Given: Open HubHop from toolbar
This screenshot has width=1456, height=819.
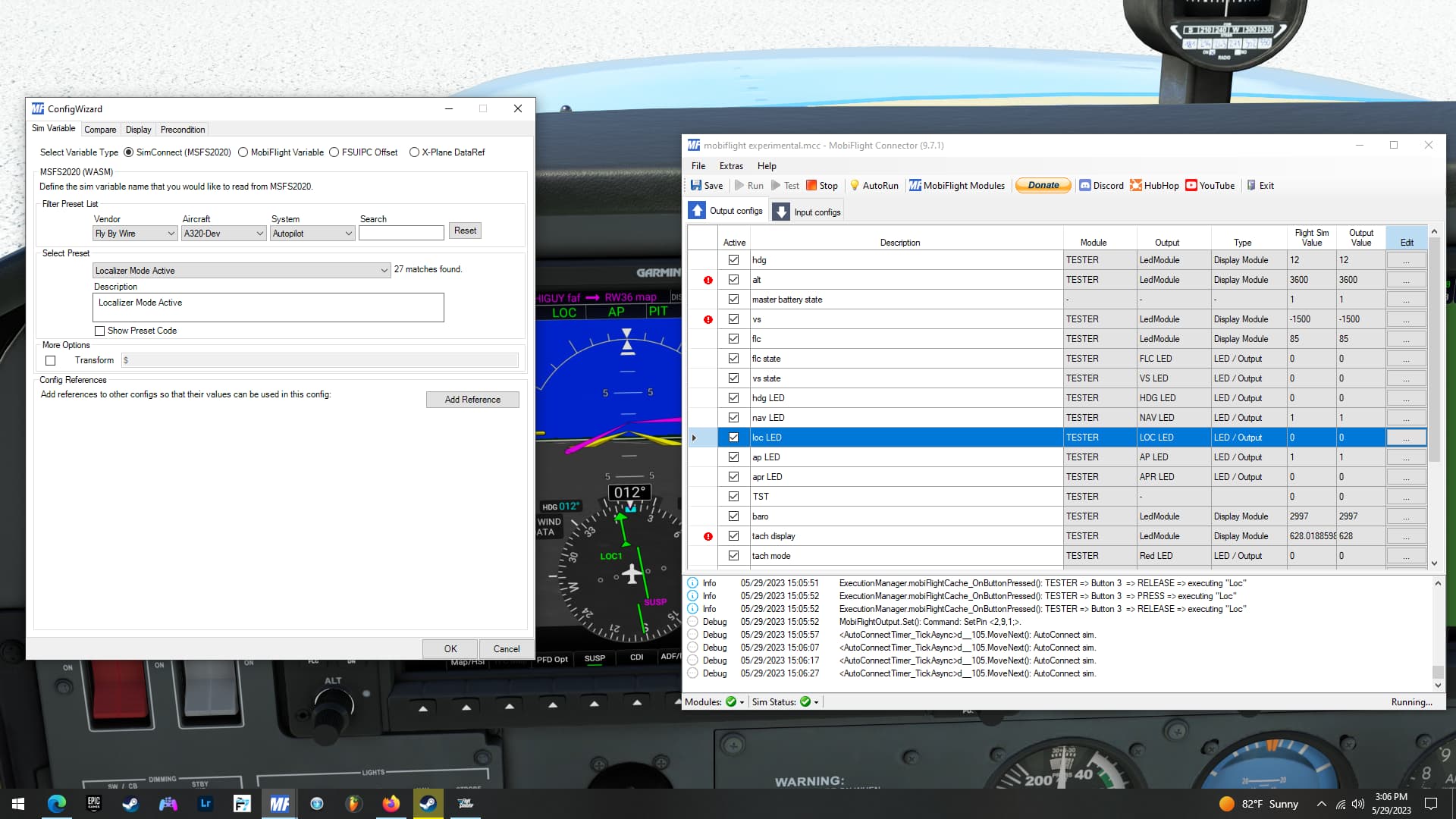Looking at the screenshot, I should pyautogui.click(x=1154, y=185).
